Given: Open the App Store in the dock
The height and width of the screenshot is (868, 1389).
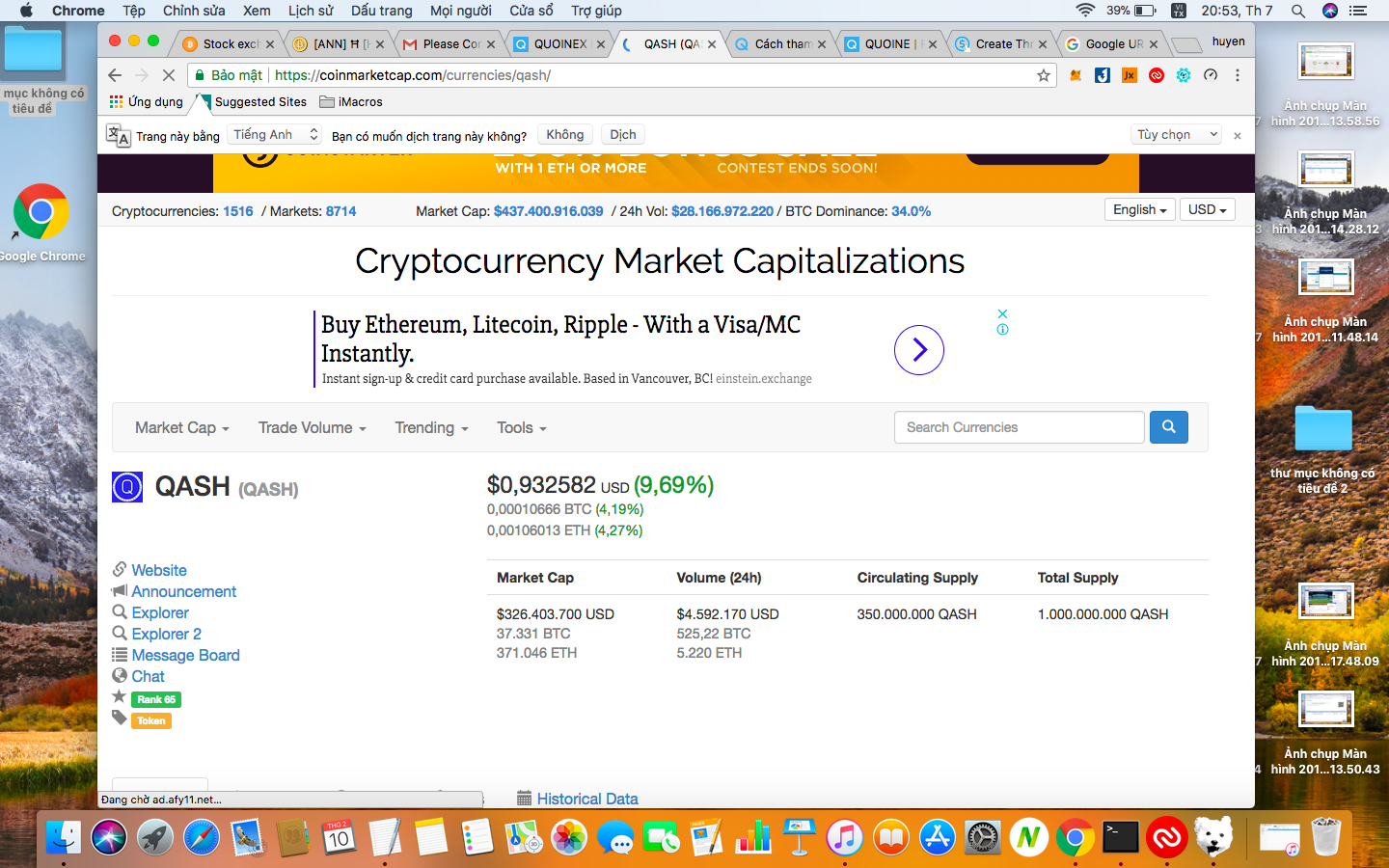Looking at the screenshot, I should pyautogui.click(x=938, y=837).
